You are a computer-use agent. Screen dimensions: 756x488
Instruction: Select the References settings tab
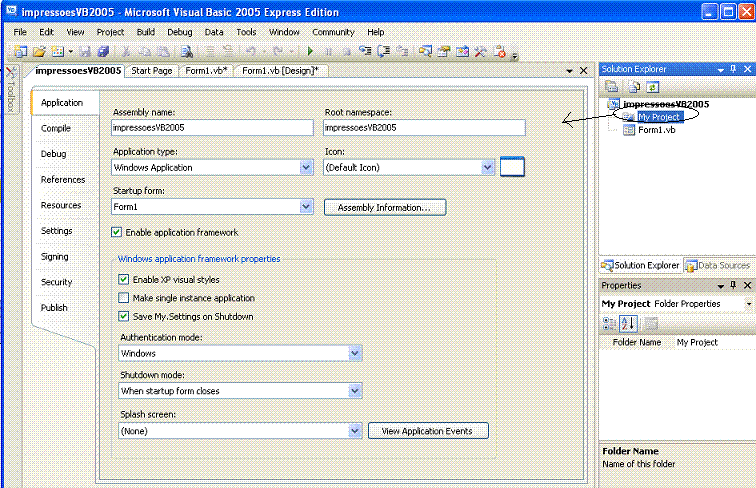click(63, 179)
